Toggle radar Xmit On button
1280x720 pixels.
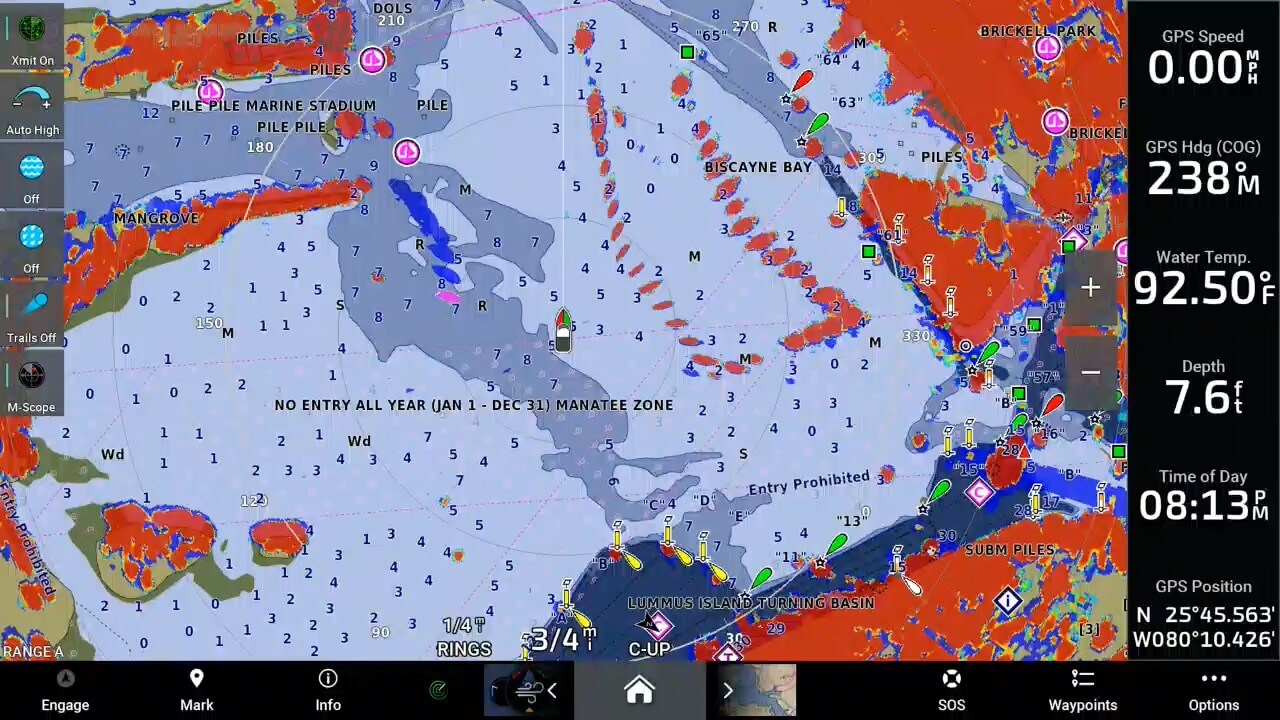click(x=32, y=38)
